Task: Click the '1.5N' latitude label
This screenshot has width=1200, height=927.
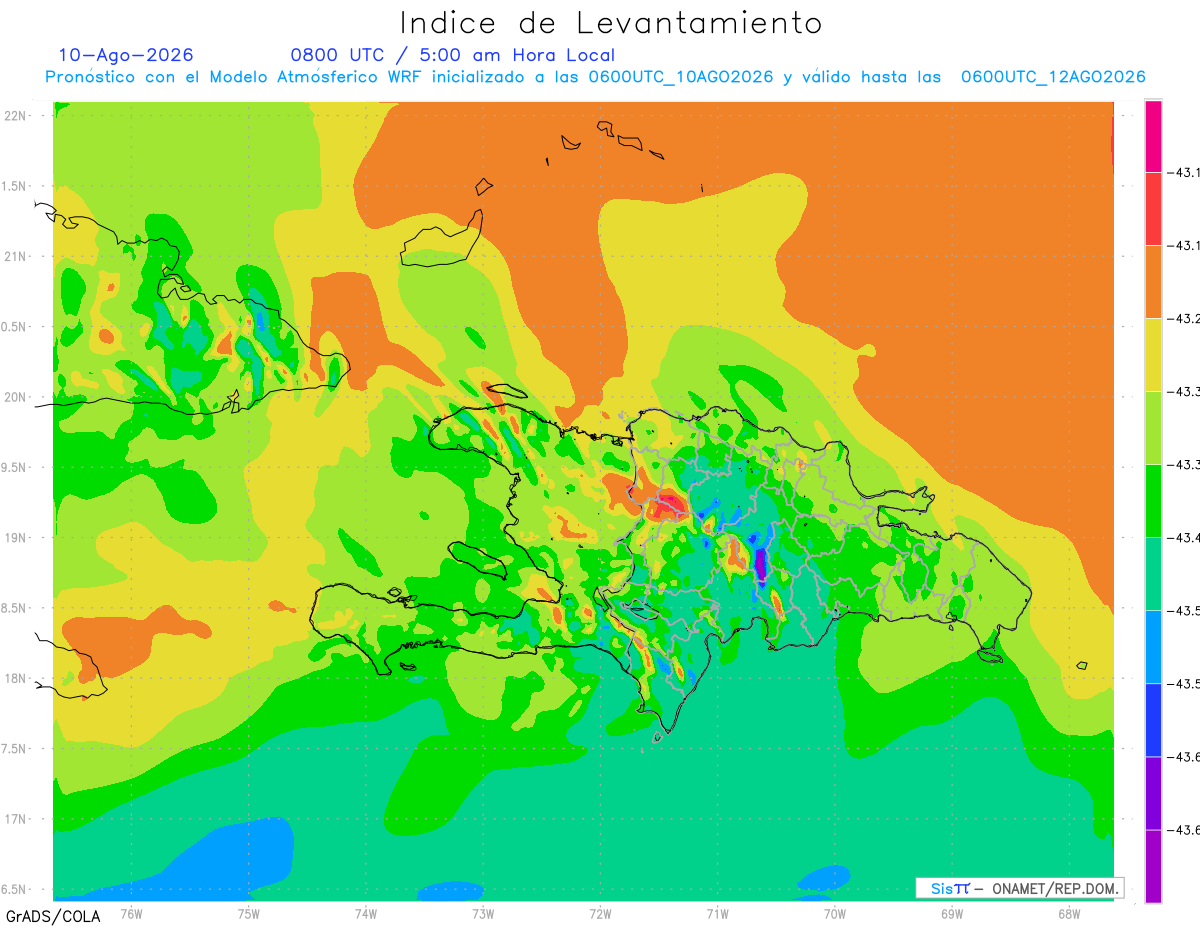Action: click(x=15, y=187)
